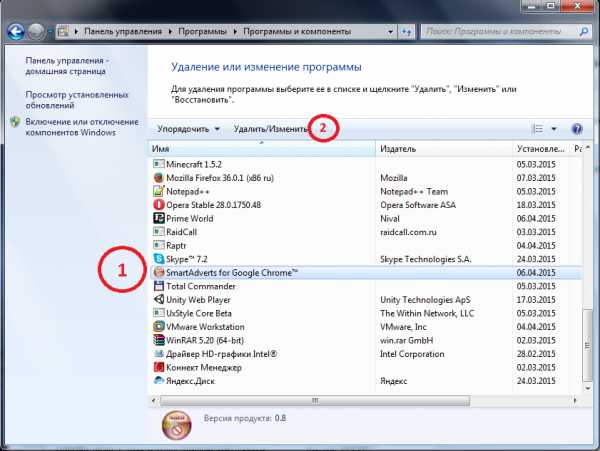Click Панель управления in breadcrumb
Image resolution: width=600 pixels, height=451 pixels.
pyautogui.click(x=123, y=31)
